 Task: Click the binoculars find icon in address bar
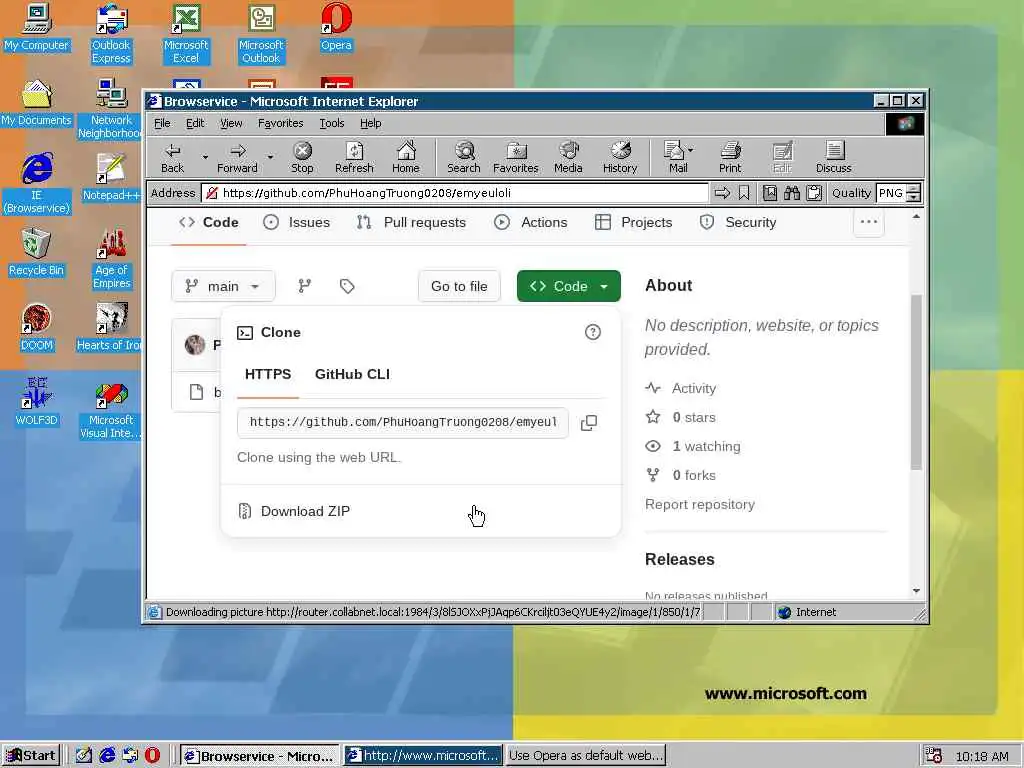pos(792,193)
